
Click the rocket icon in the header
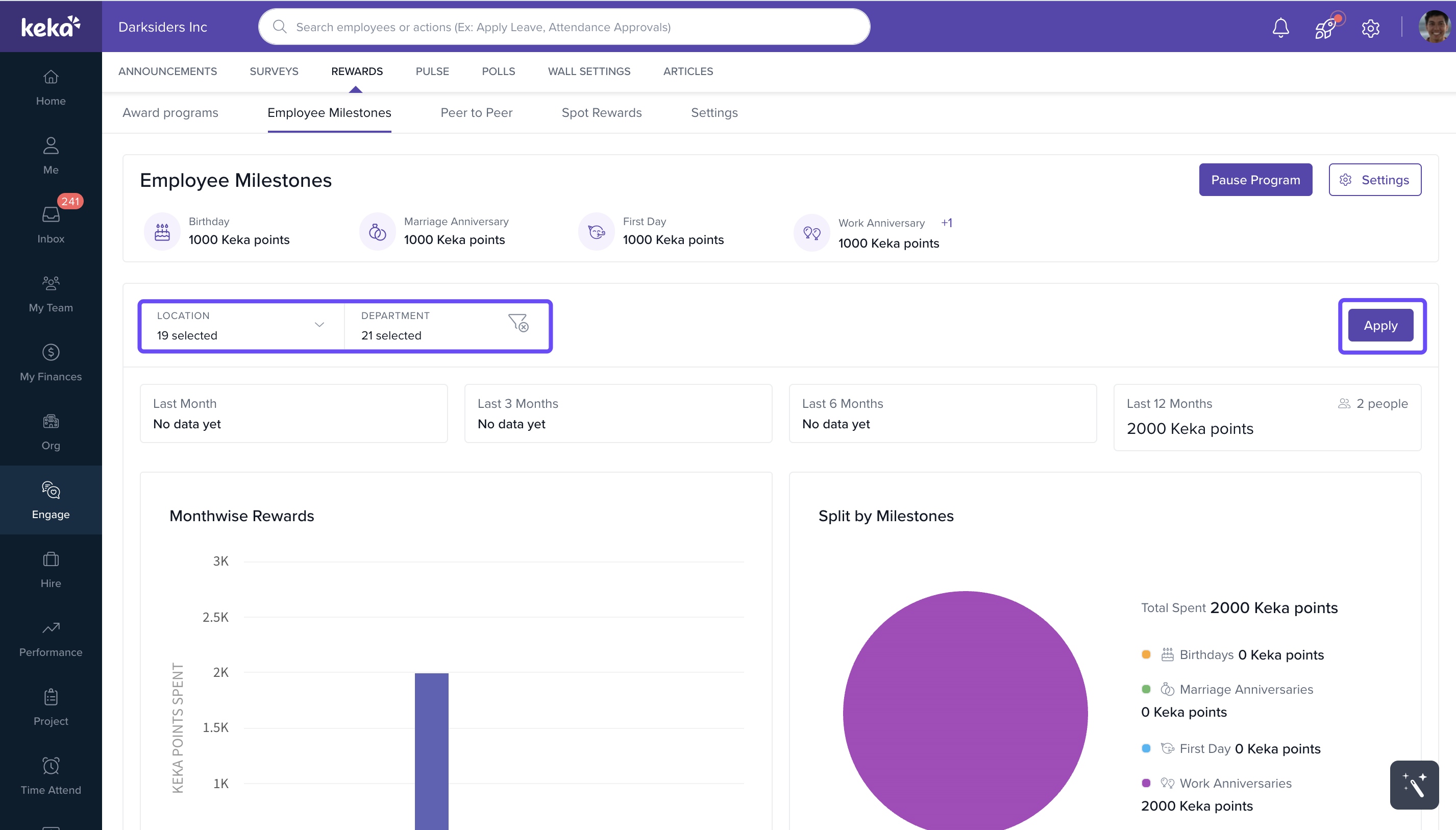coord(1325,27)
